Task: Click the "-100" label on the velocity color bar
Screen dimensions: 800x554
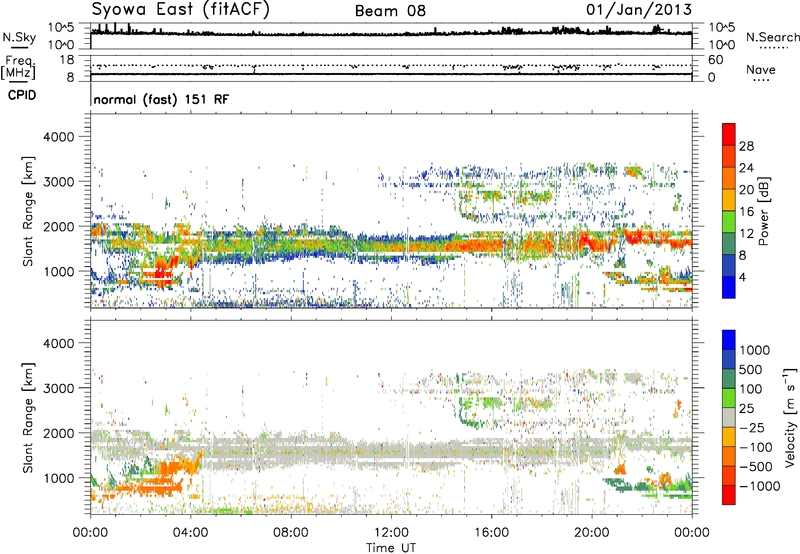Action: (756, 447)
